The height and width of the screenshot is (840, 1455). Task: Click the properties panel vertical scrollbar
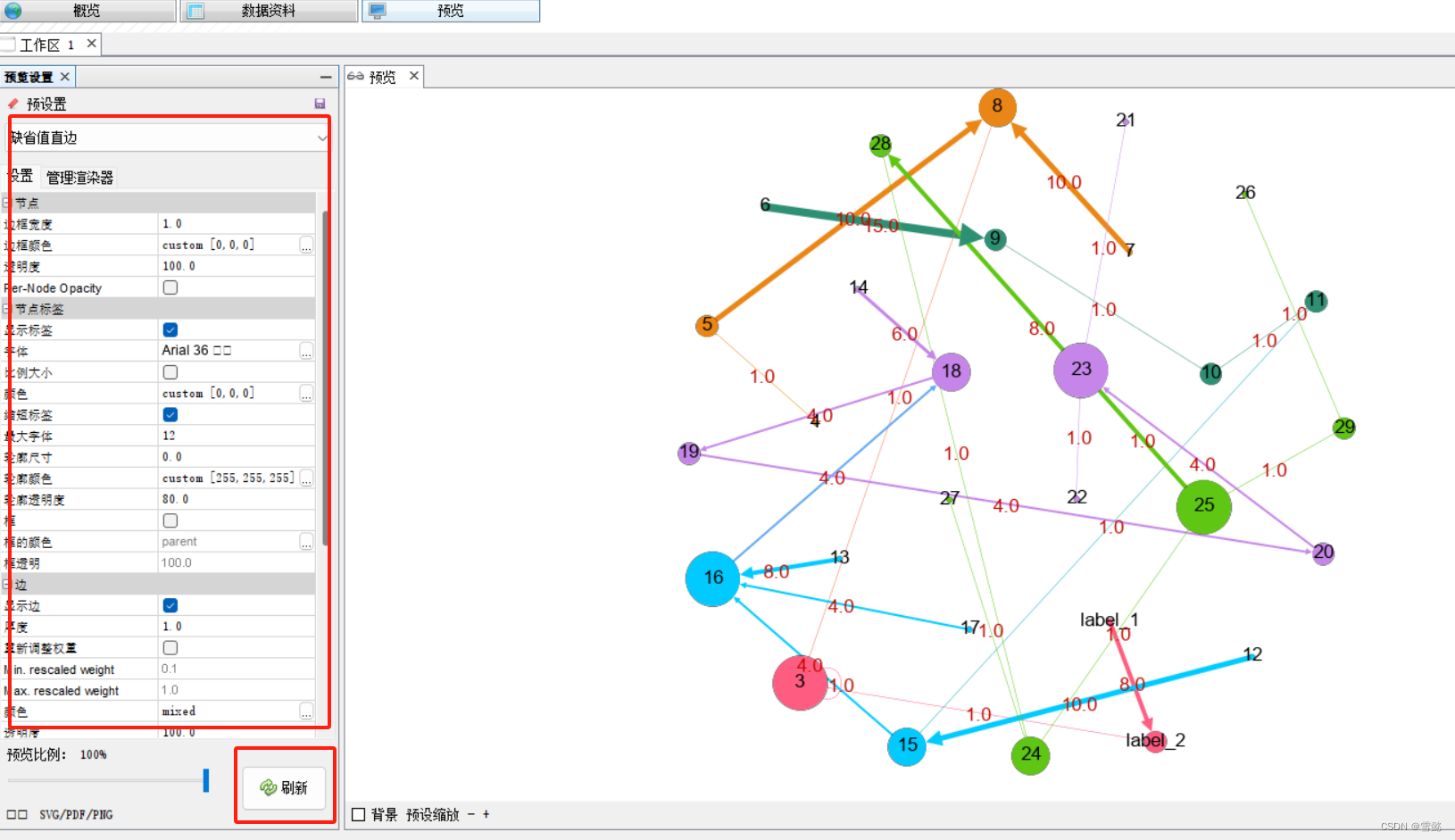[x=325, y=378]
